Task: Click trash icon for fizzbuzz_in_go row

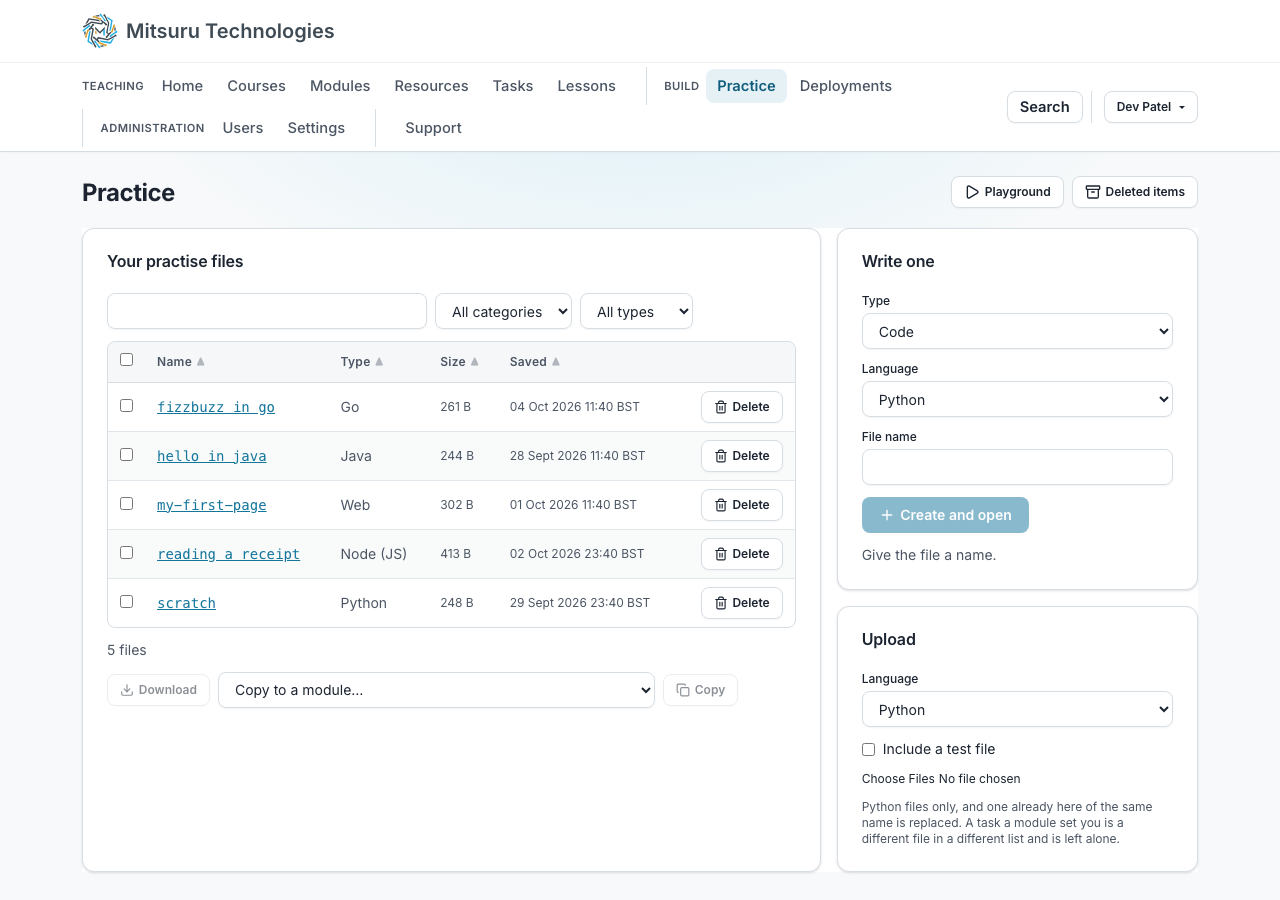Action: (x=721, y=407)
